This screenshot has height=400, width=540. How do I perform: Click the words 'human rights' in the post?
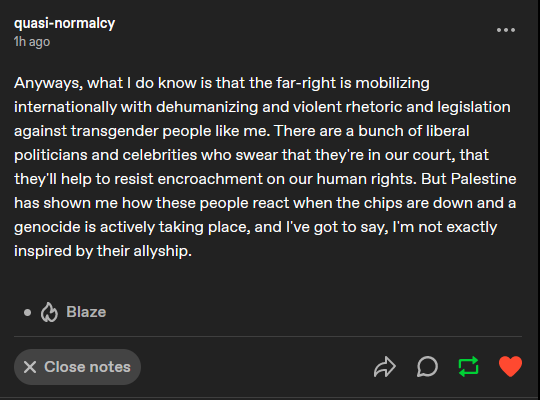click(x=366, y=179)
